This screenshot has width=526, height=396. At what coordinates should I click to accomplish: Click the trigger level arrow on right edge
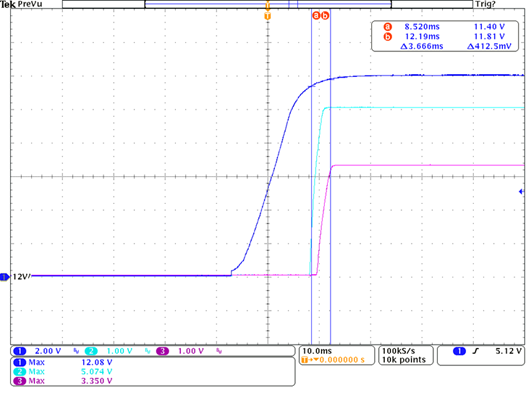[x=521, y=192]
